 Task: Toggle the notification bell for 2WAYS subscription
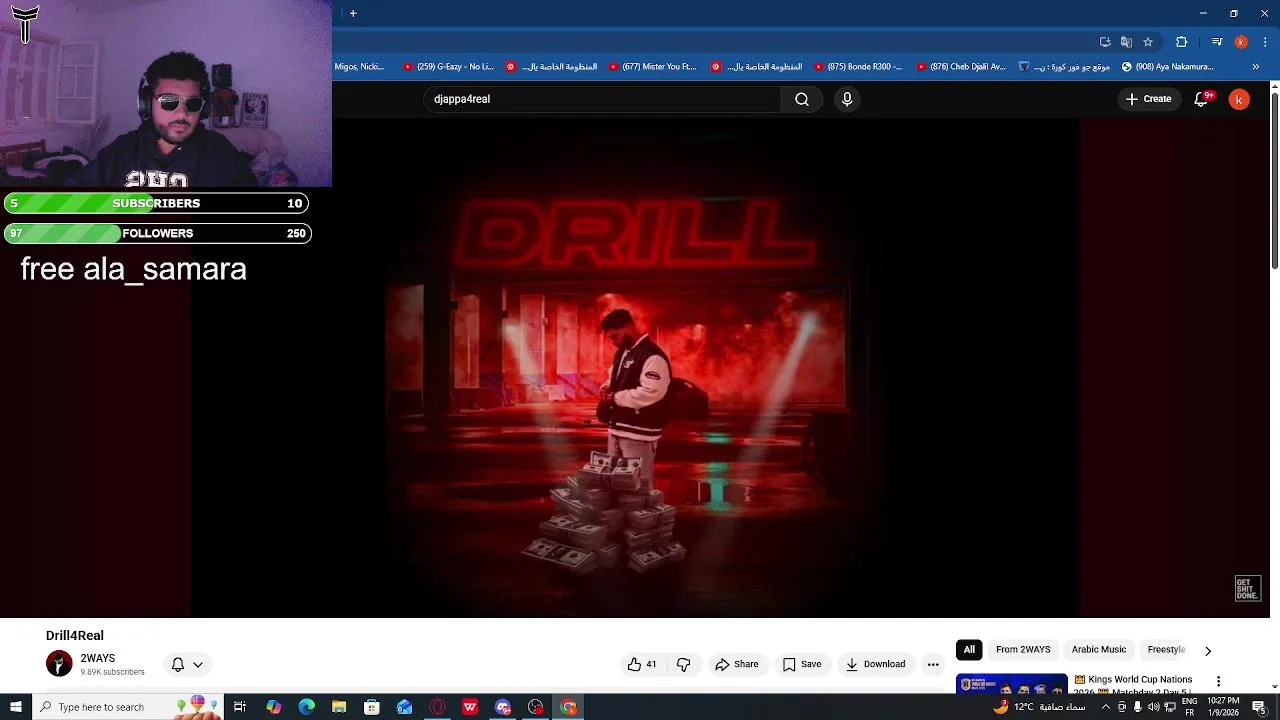177,664
